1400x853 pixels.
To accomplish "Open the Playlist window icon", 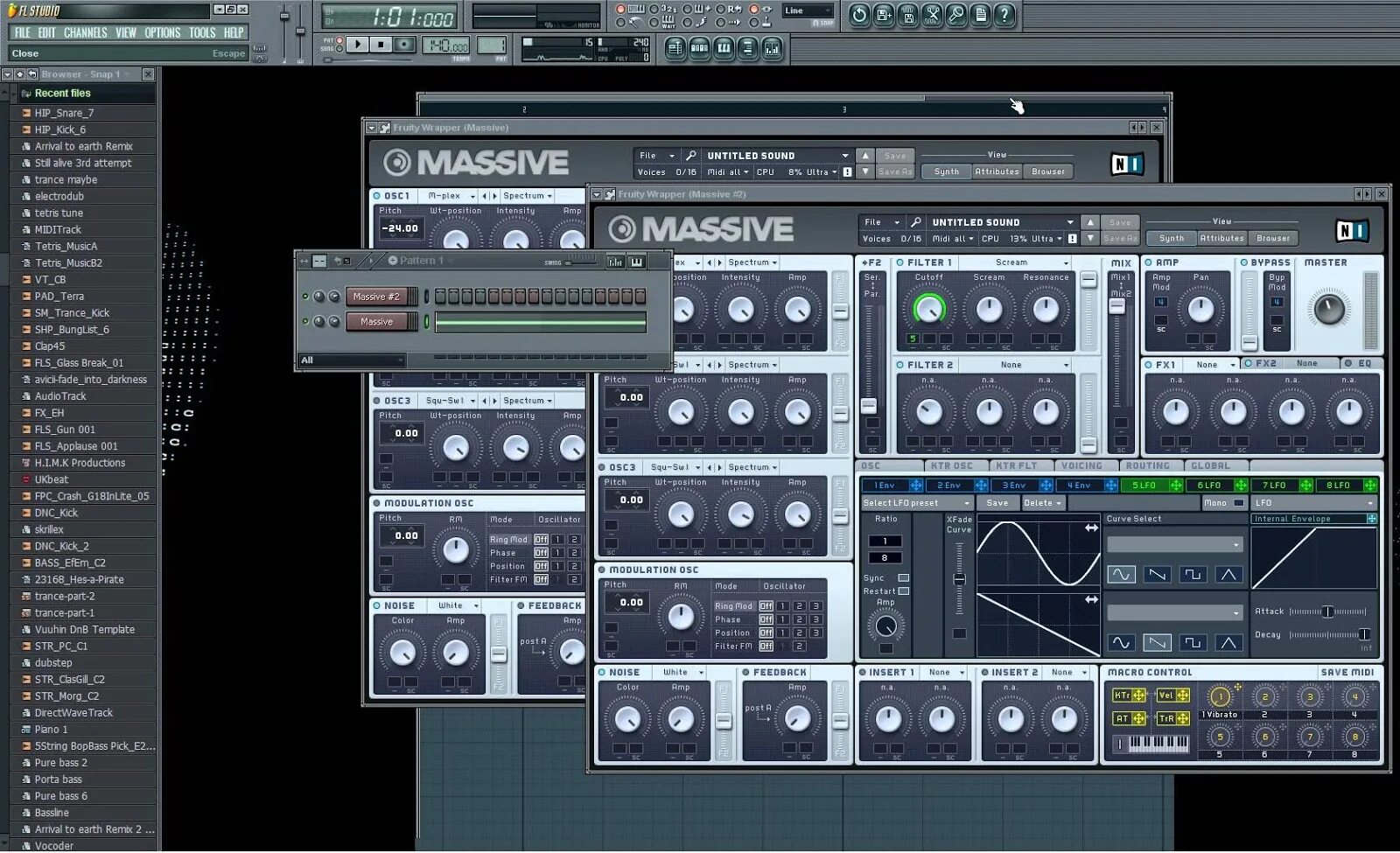I will pyautogui.click(x=675, y=48).
